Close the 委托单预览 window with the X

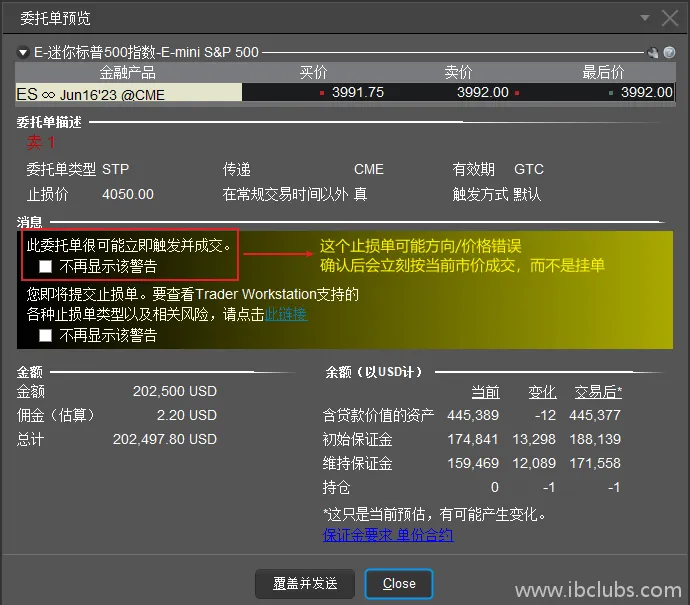pos(670,18)
